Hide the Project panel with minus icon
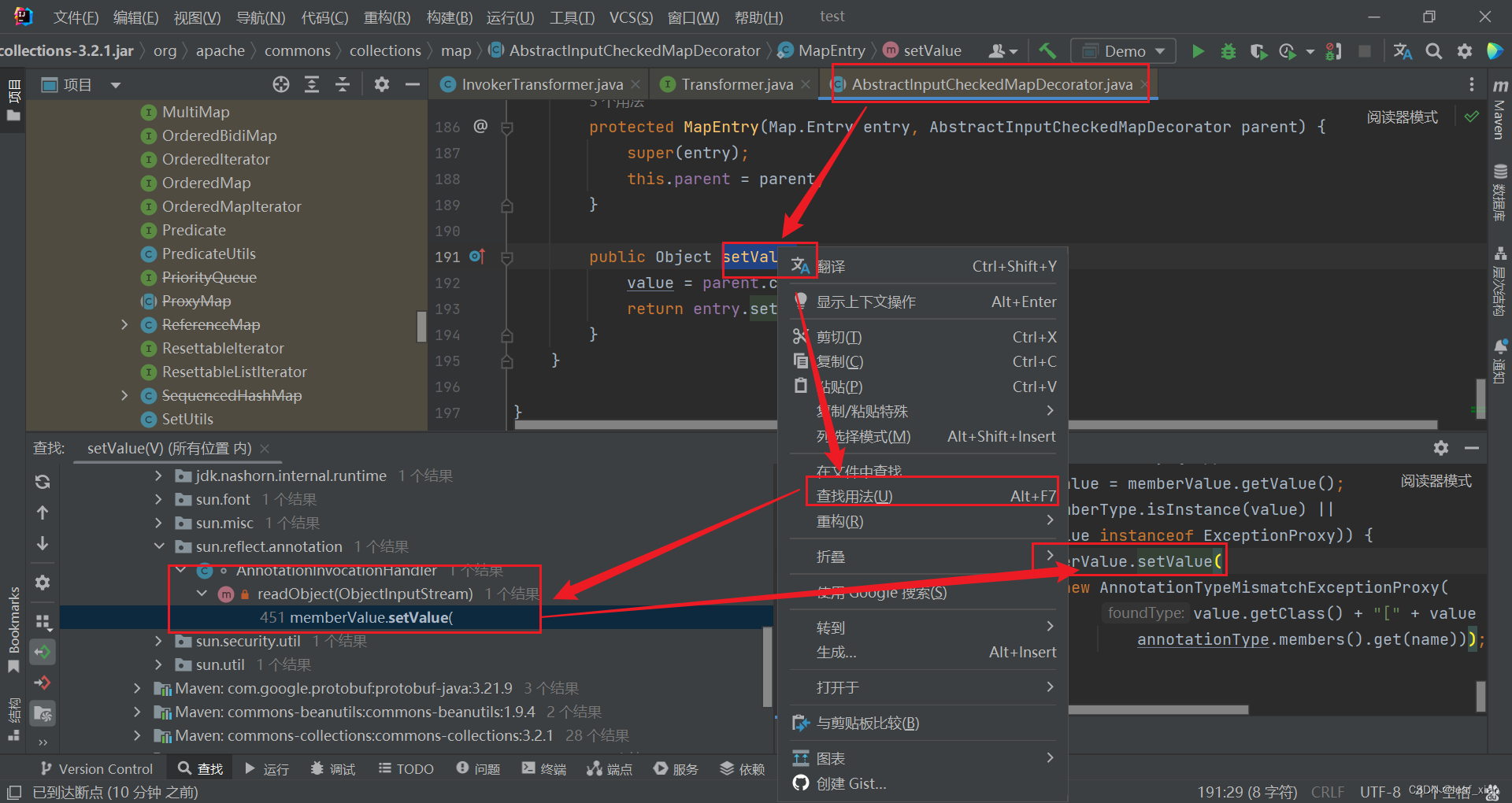1512x803 pixels. [412, 84]
